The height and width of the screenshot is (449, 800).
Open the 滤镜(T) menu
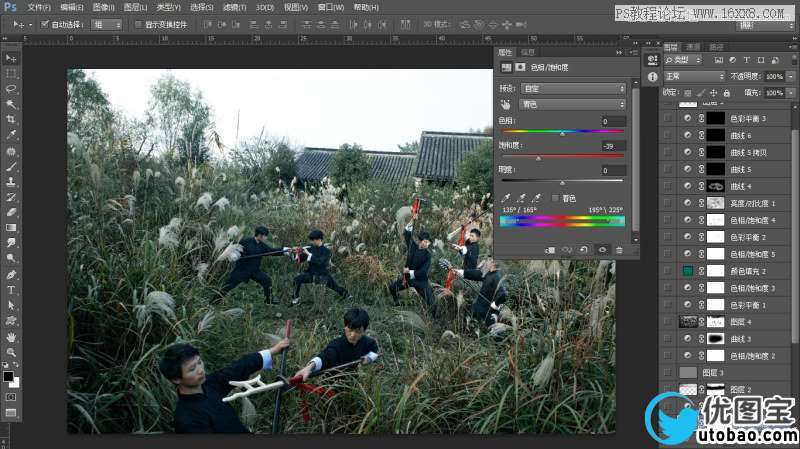click(235, 8)
